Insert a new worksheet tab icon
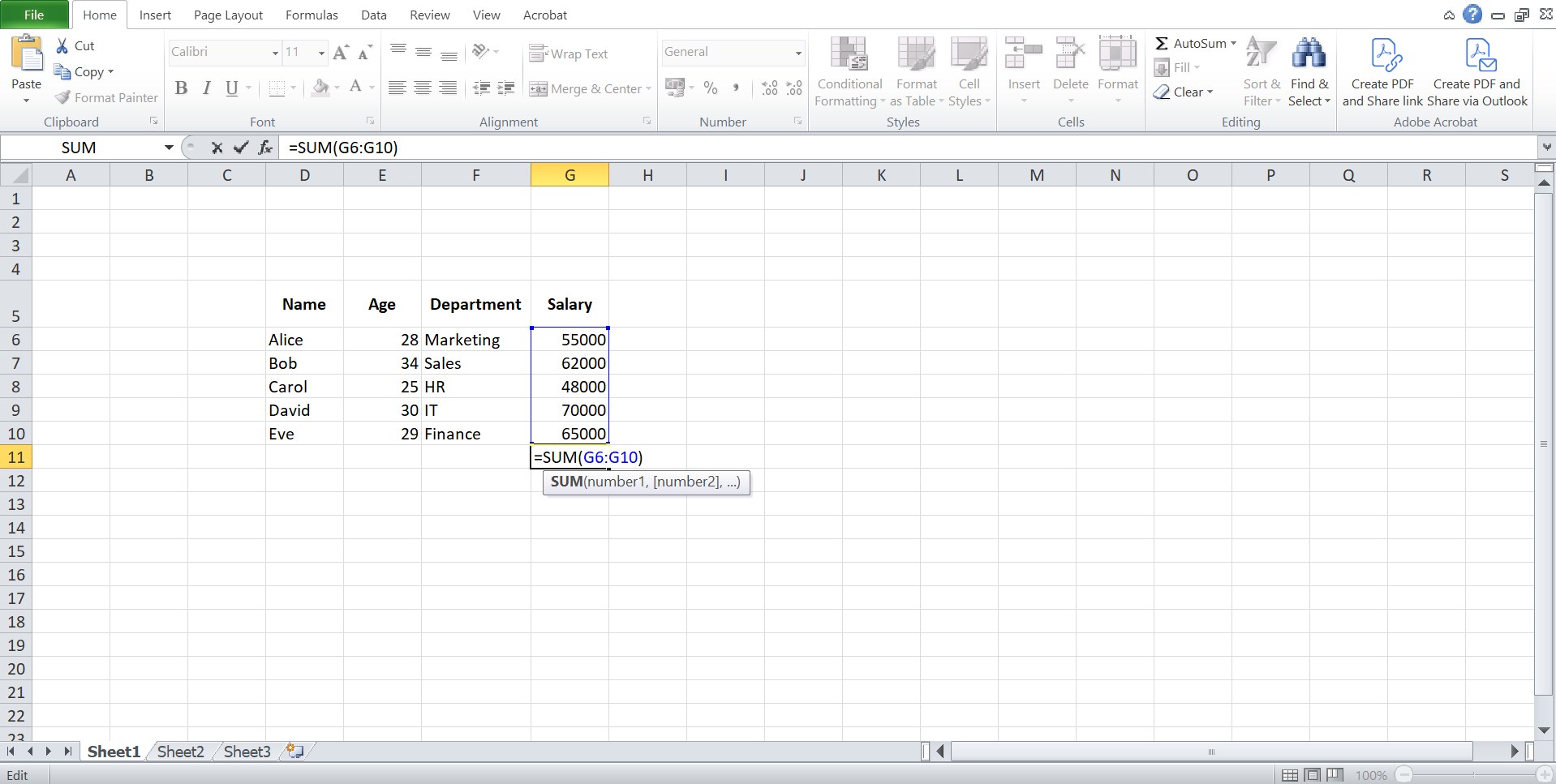1556x784 pixels. pyautogui.click(x=295, y=752)
